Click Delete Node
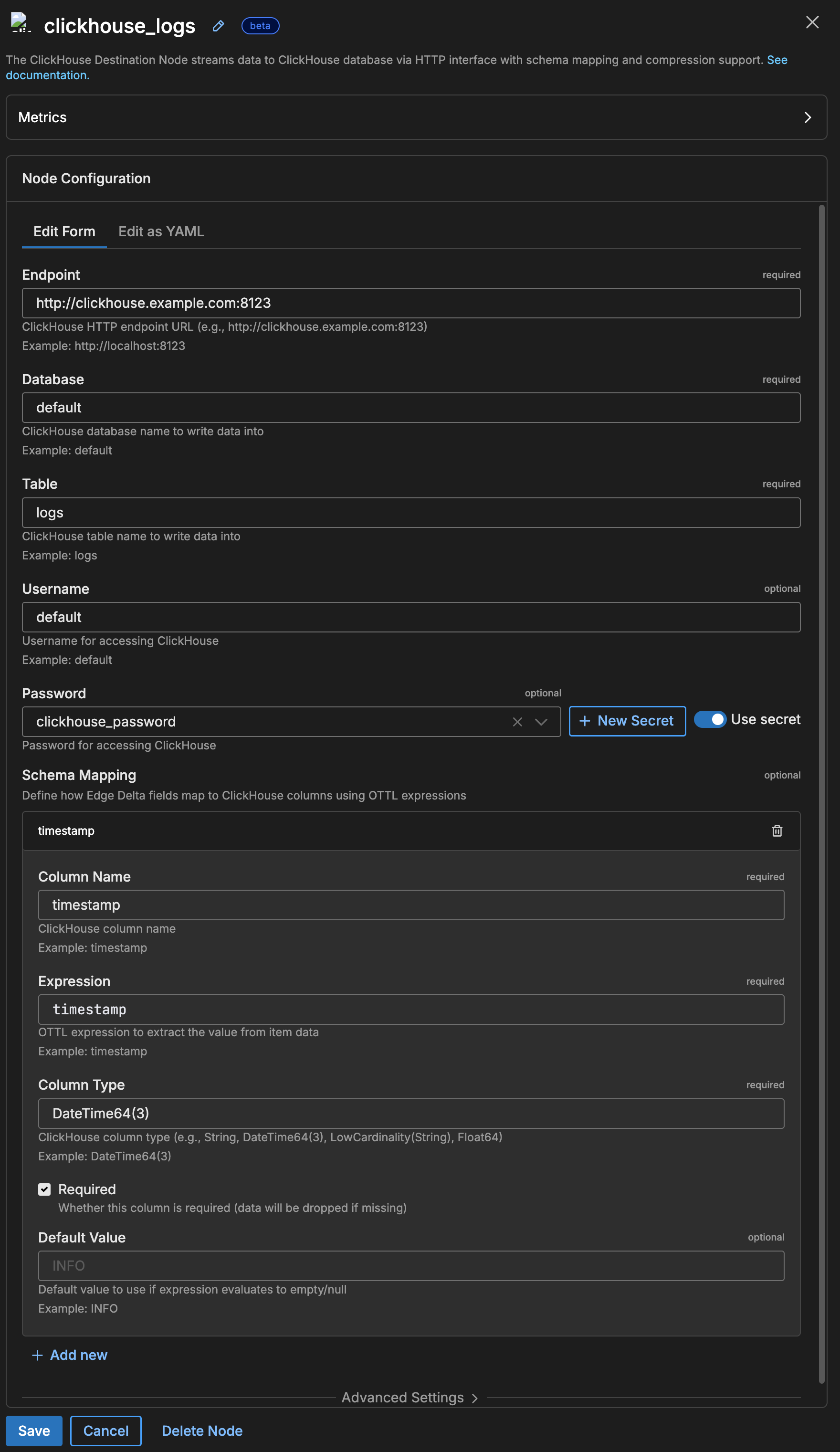Screen dimensions: 840x1452 [201, 1431]
